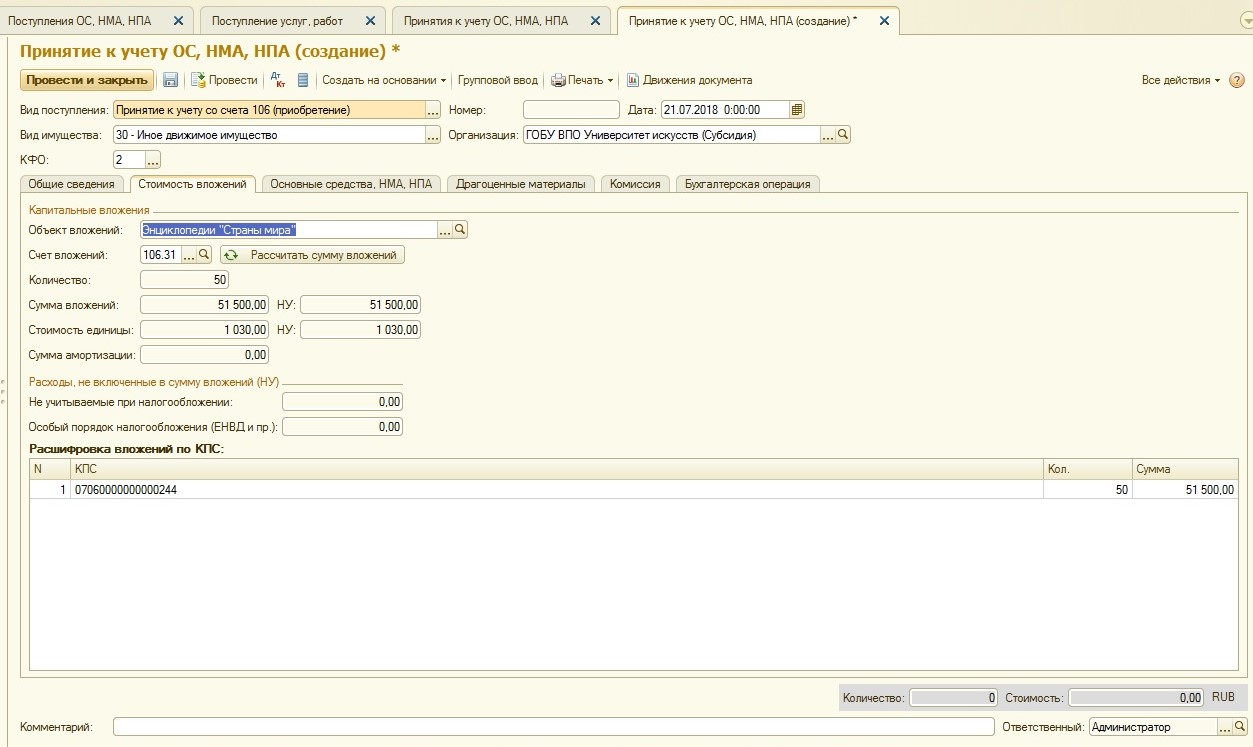Open selection list for Вид поступления

pyautogui.click(x=433, y=110)
